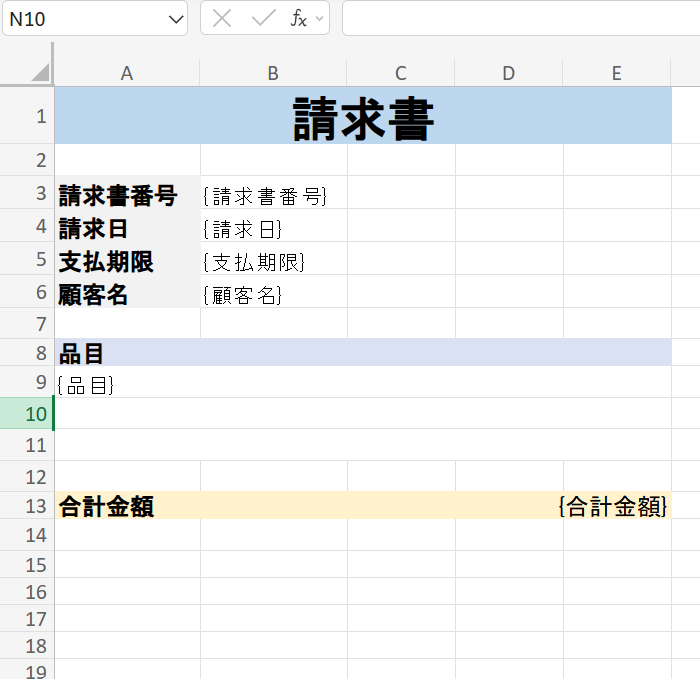
Task: Click the {請求書番号} placeholder cell
Action: [274, 192]
